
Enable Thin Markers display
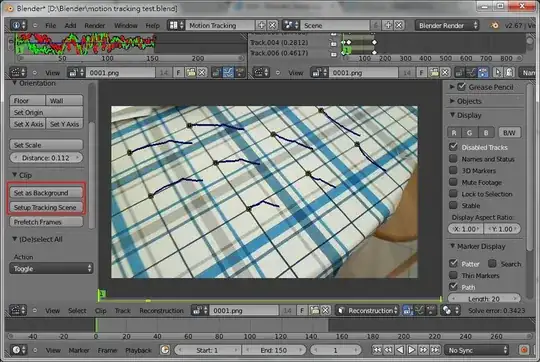click(454, 275)
